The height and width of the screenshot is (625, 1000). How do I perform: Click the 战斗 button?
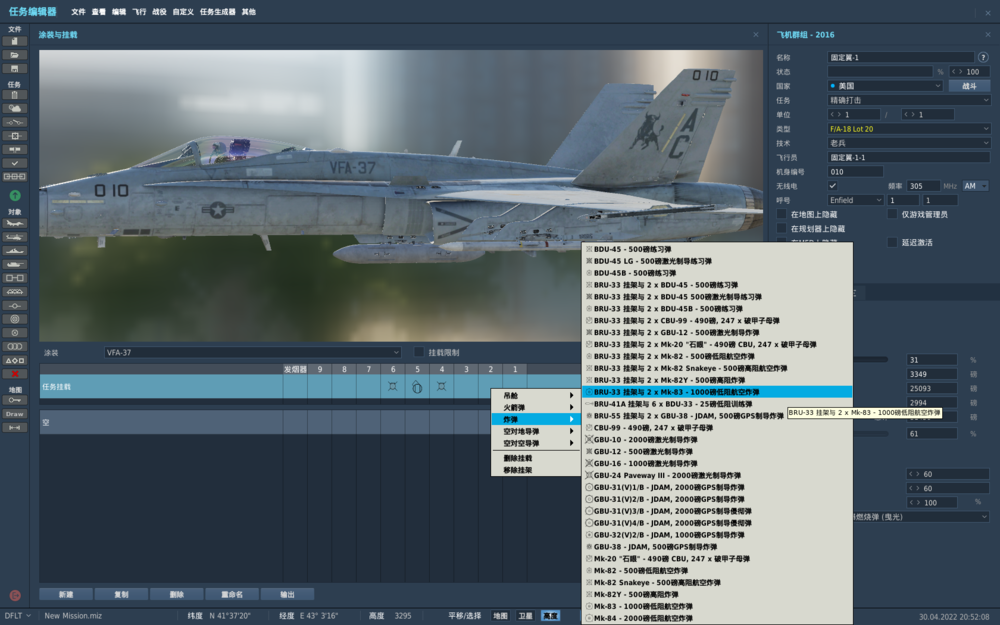click(969, 85)
